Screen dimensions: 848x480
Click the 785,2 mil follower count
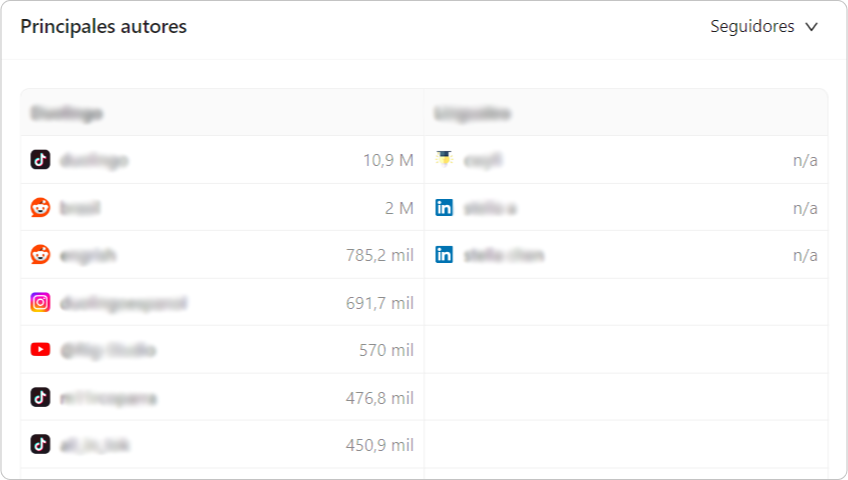380,255
